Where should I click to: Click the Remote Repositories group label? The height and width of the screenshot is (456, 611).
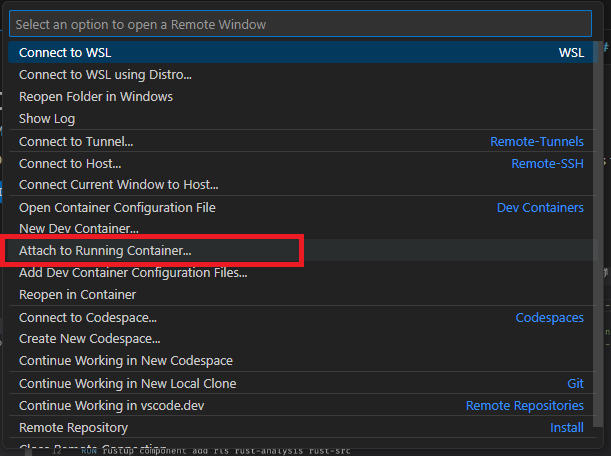point(524,405)
